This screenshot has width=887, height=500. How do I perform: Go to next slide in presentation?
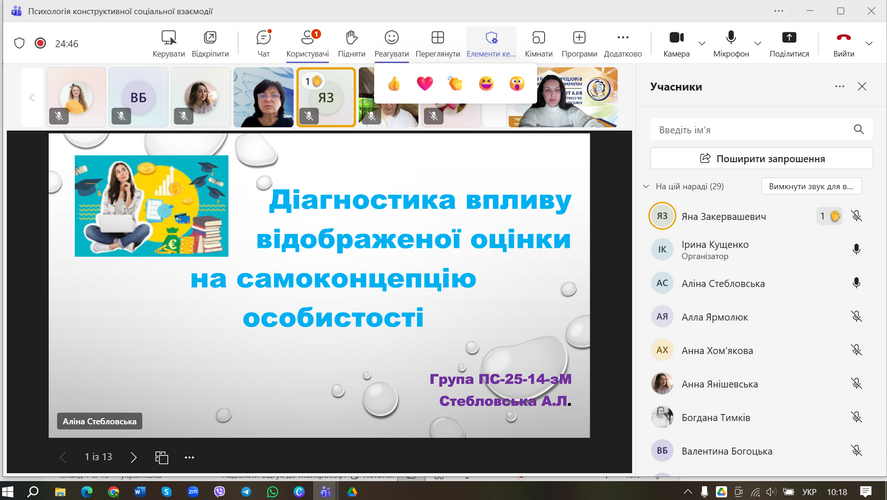point(134,457)
